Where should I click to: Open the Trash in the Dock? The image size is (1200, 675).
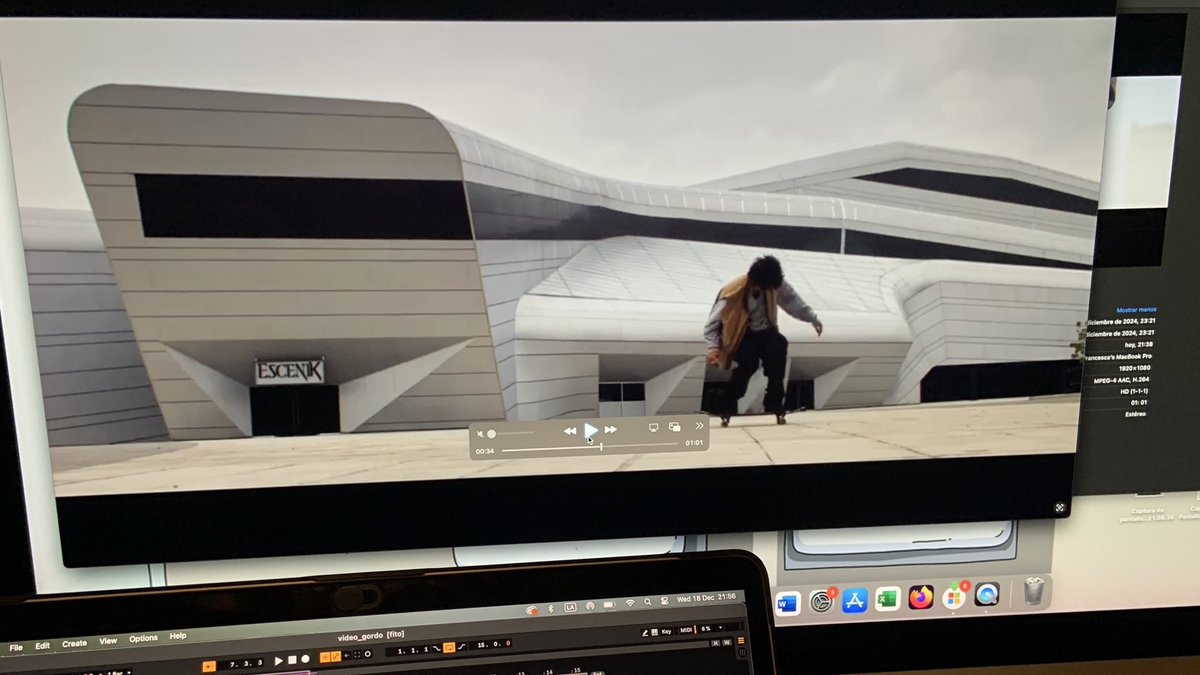pos(1034,591)
